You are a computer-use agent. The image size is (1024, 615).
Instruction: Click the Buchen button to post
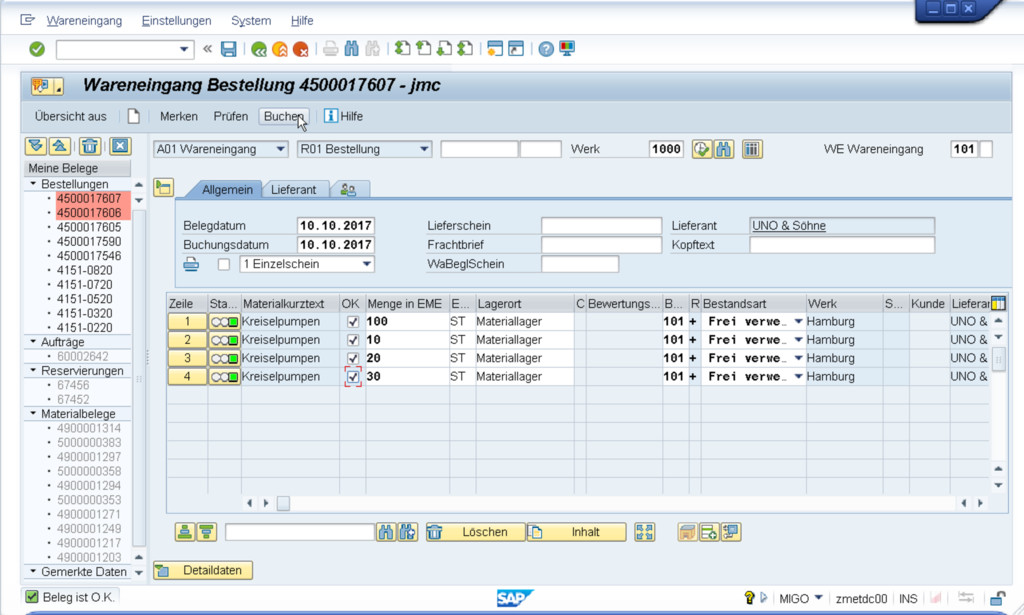click(x=283, y=116)
